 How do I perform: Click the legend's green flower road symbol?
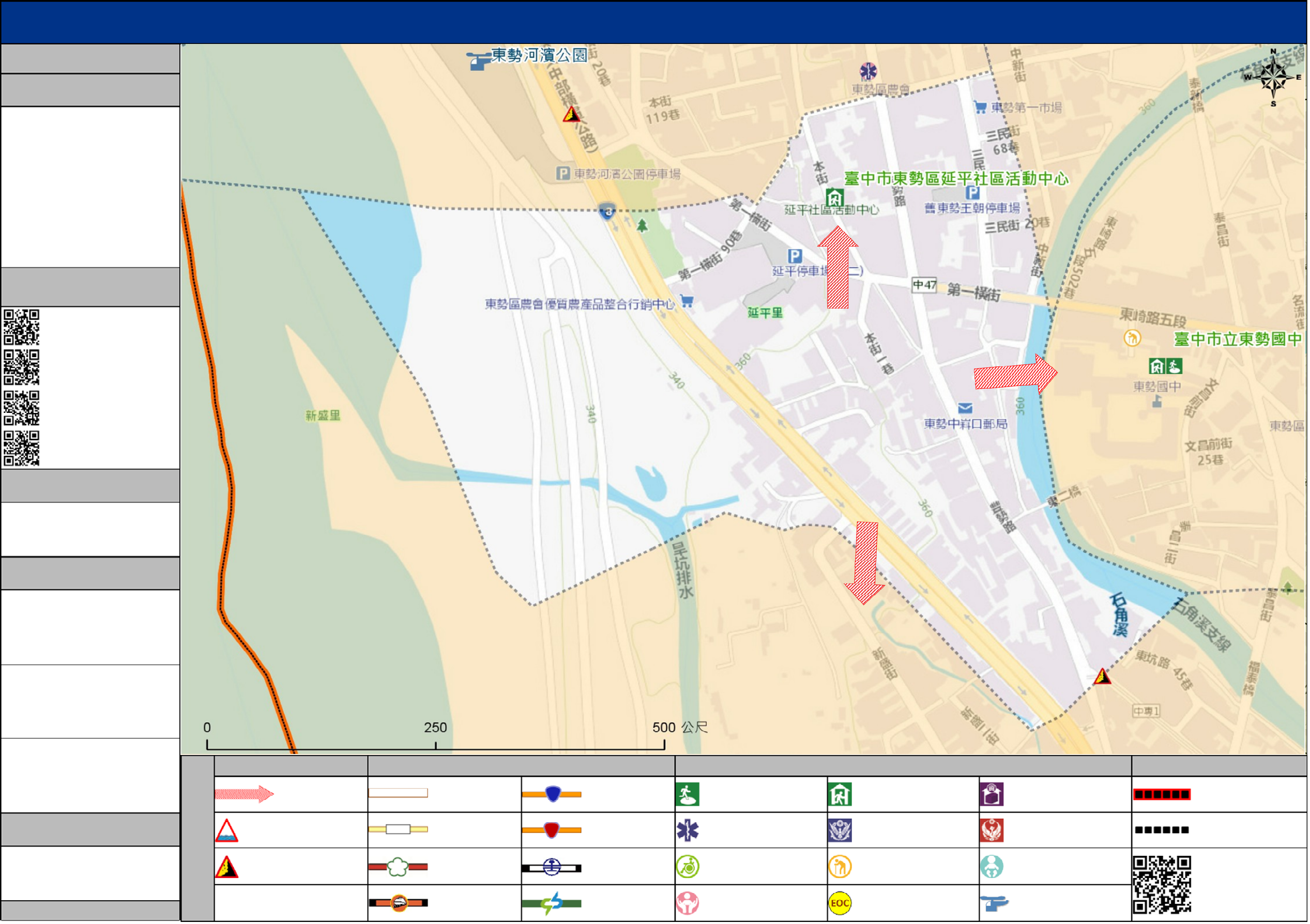[398, 867]
